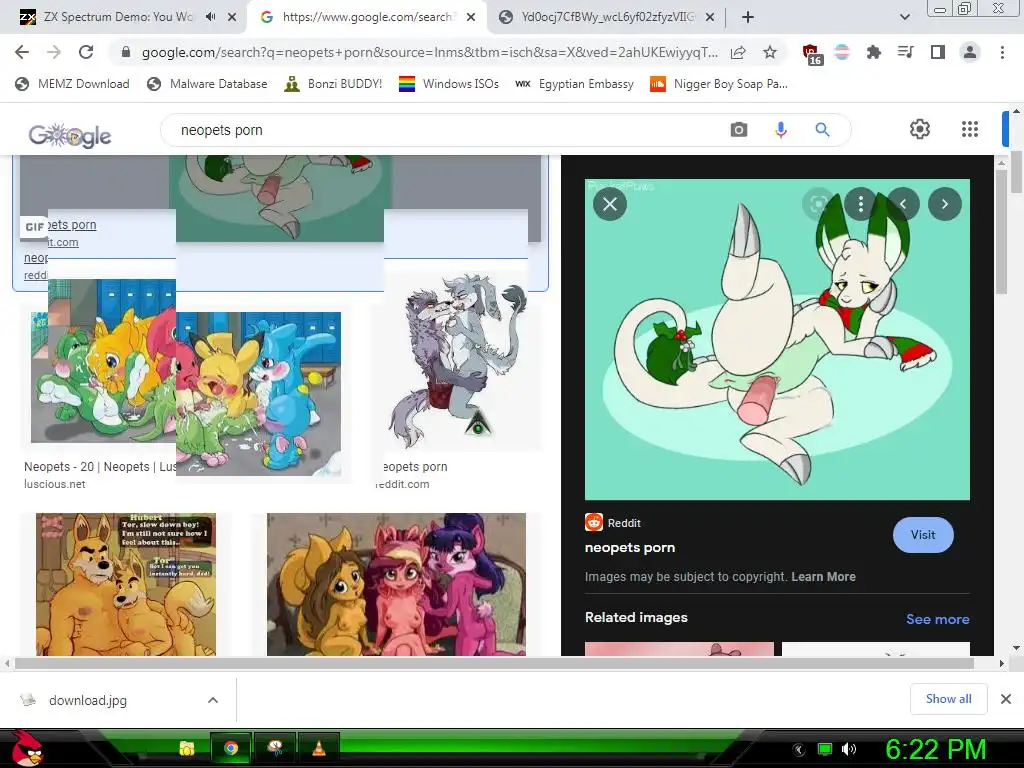Share this page from the address bar

(738, 52)
